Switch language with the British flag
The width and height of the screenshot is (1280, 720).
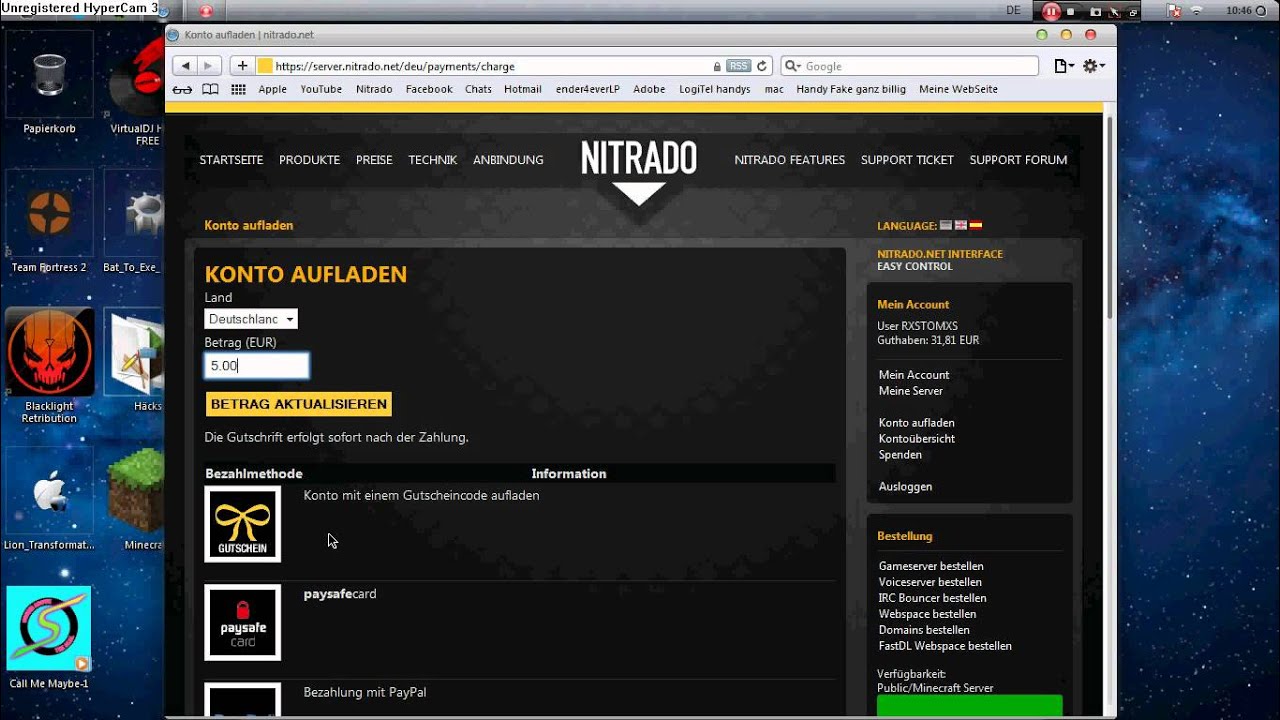pos(961,226)
